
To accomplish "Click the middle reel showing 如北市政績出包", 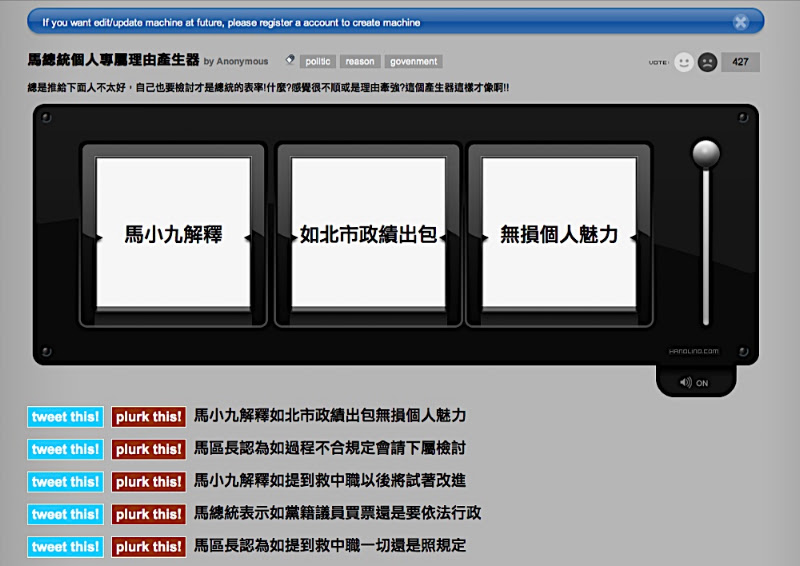I will [368, 233].
